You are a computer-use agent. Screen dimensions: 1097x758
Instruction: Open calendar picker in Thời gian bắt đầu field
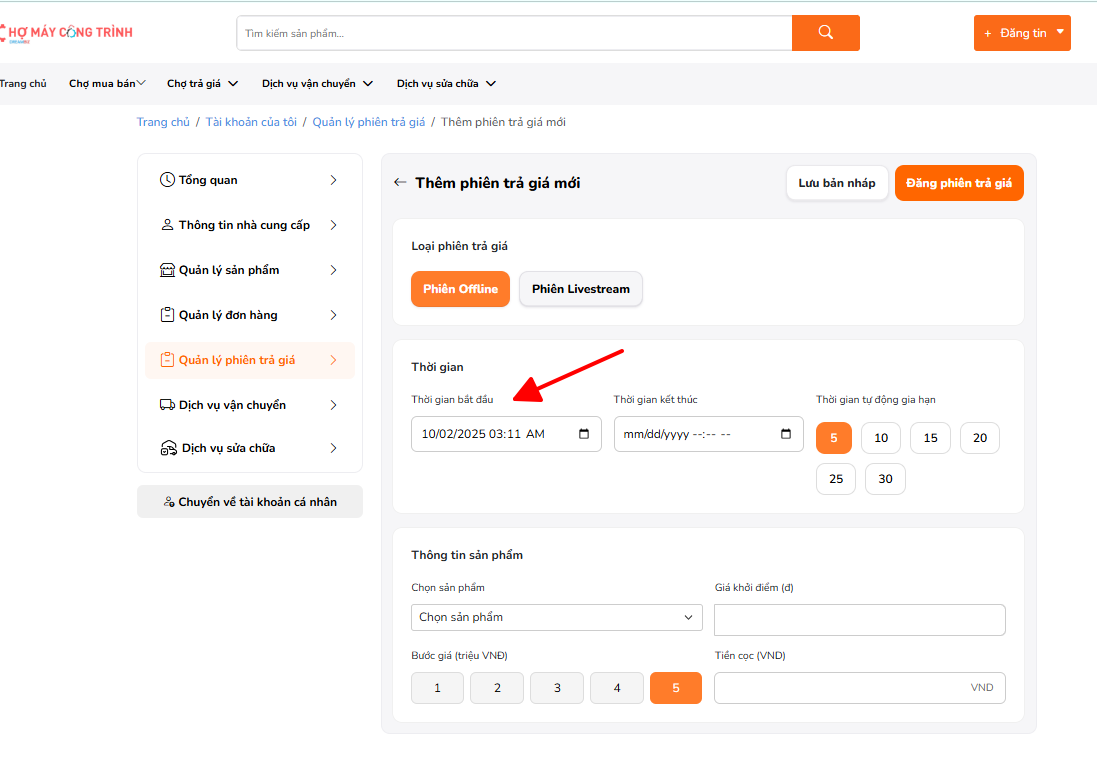click(584, 434)
